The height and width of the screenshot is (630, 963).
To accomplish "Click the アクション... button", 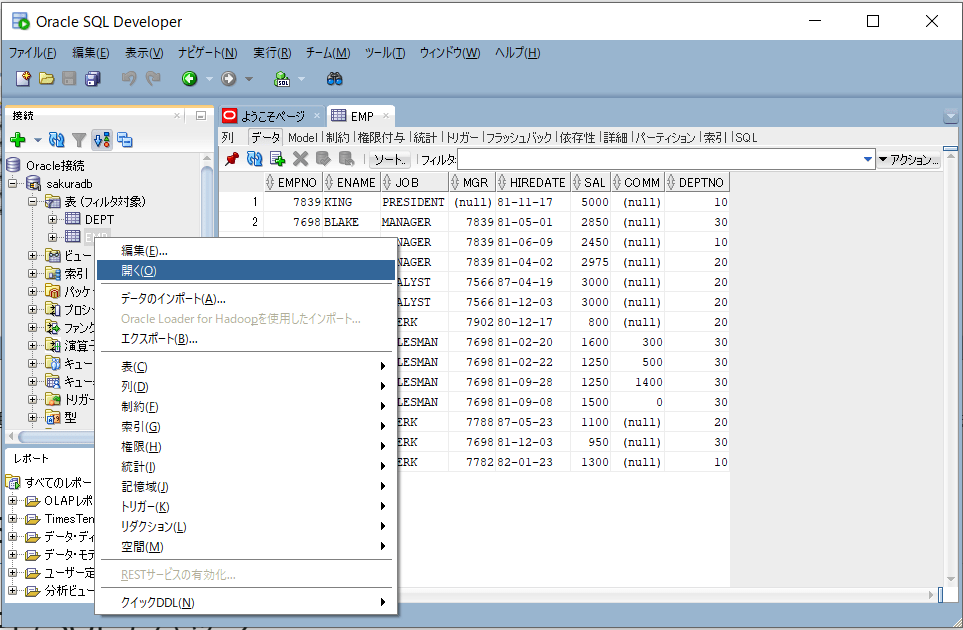I will point(909,160).
